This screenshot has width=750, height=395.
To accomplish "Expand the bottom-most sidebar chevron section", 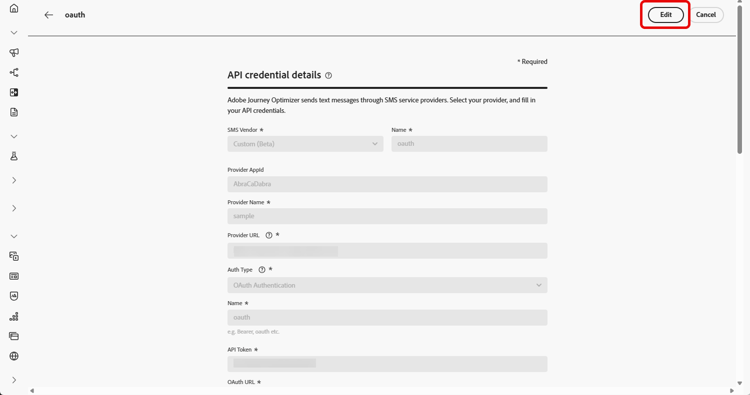I will click(14, 380).
